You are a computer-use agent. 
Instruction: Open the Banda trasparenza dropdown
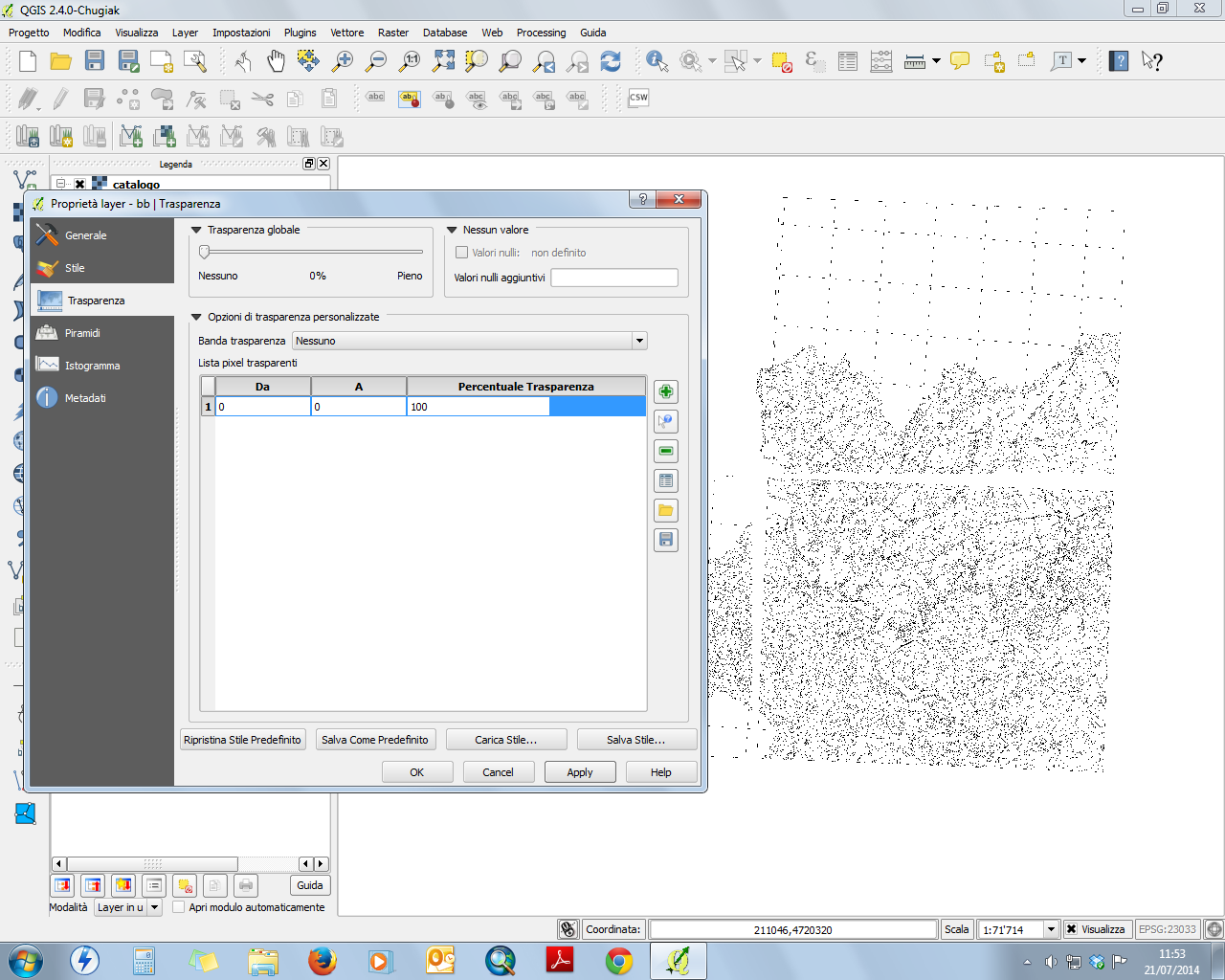(x=638, y=341)
